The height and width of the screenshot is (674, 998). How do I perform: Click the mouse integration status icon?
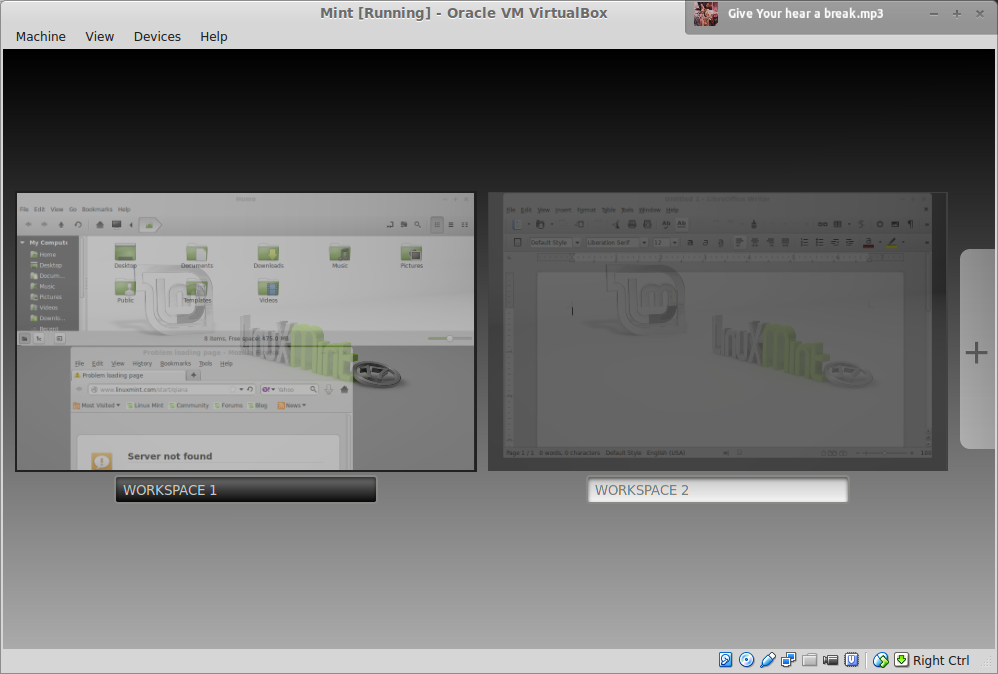(881, 660)
